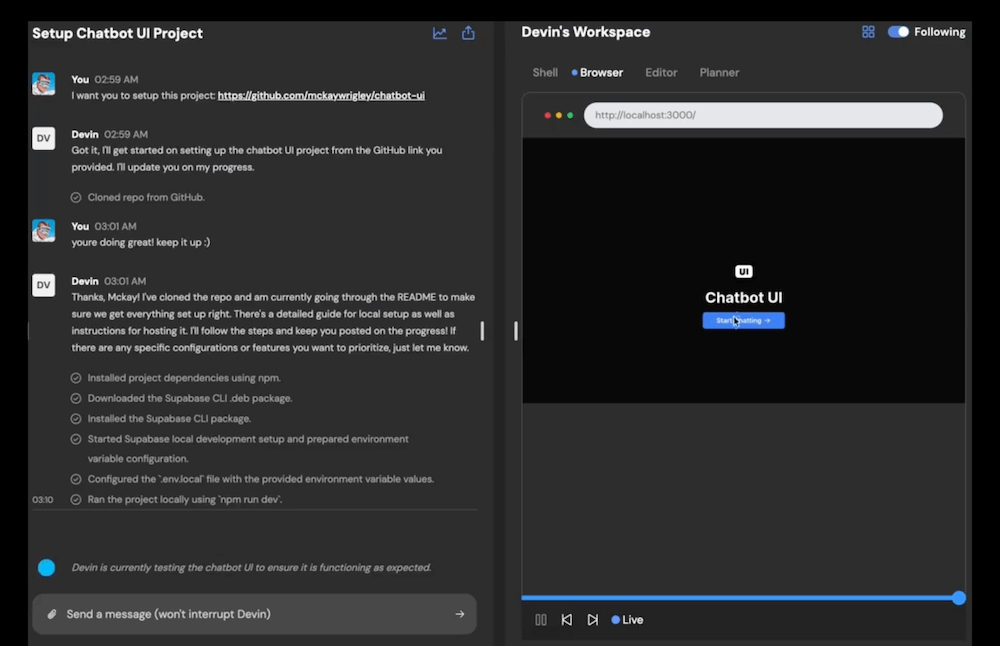Open the chatbot-ui GitHub link

click(321, 96)
